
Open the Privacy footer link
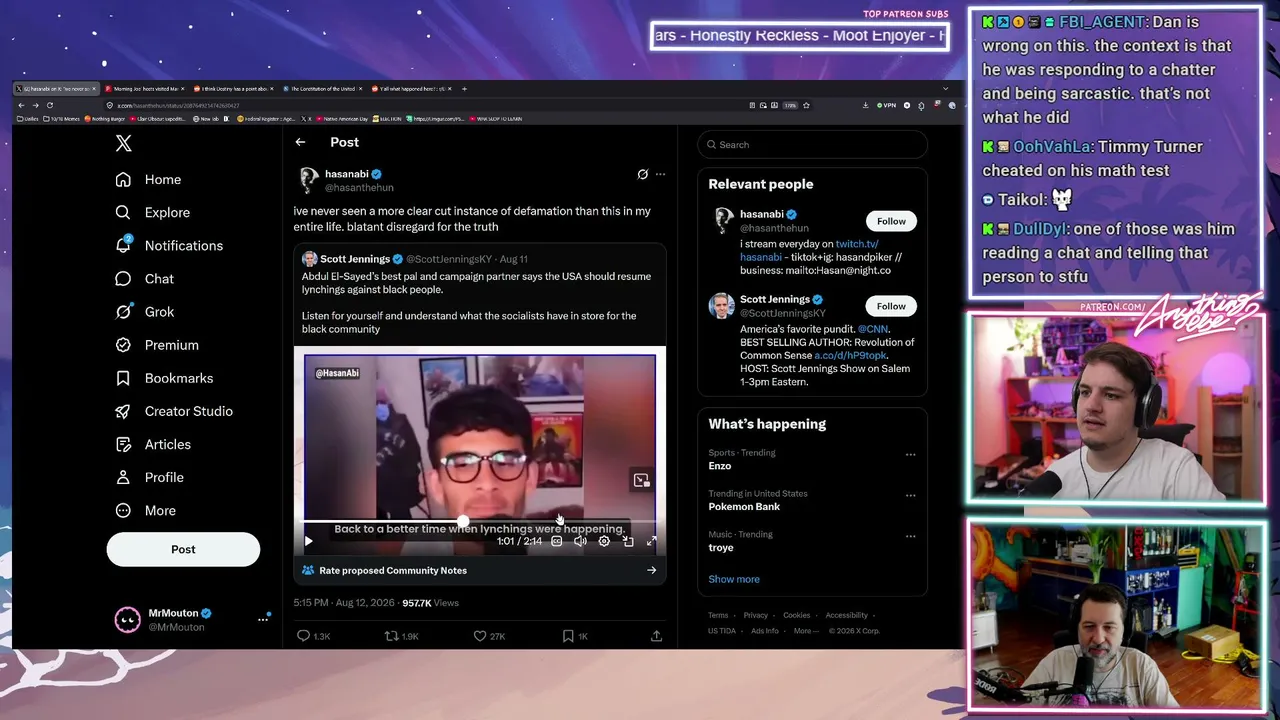click(756, 615)
